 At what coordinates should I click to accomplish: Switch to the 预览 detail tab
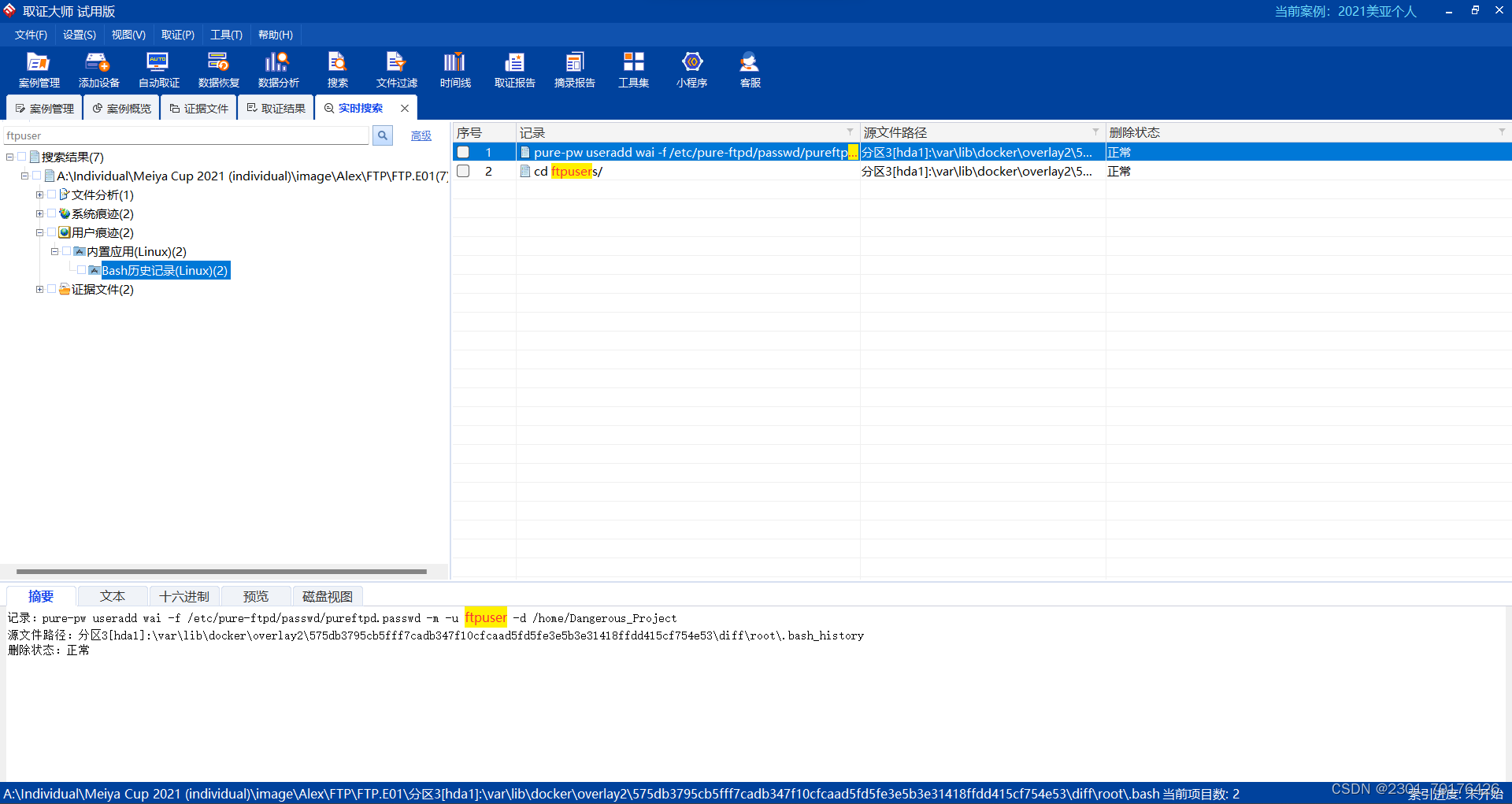pyautogui.click(x=256, y=596)
